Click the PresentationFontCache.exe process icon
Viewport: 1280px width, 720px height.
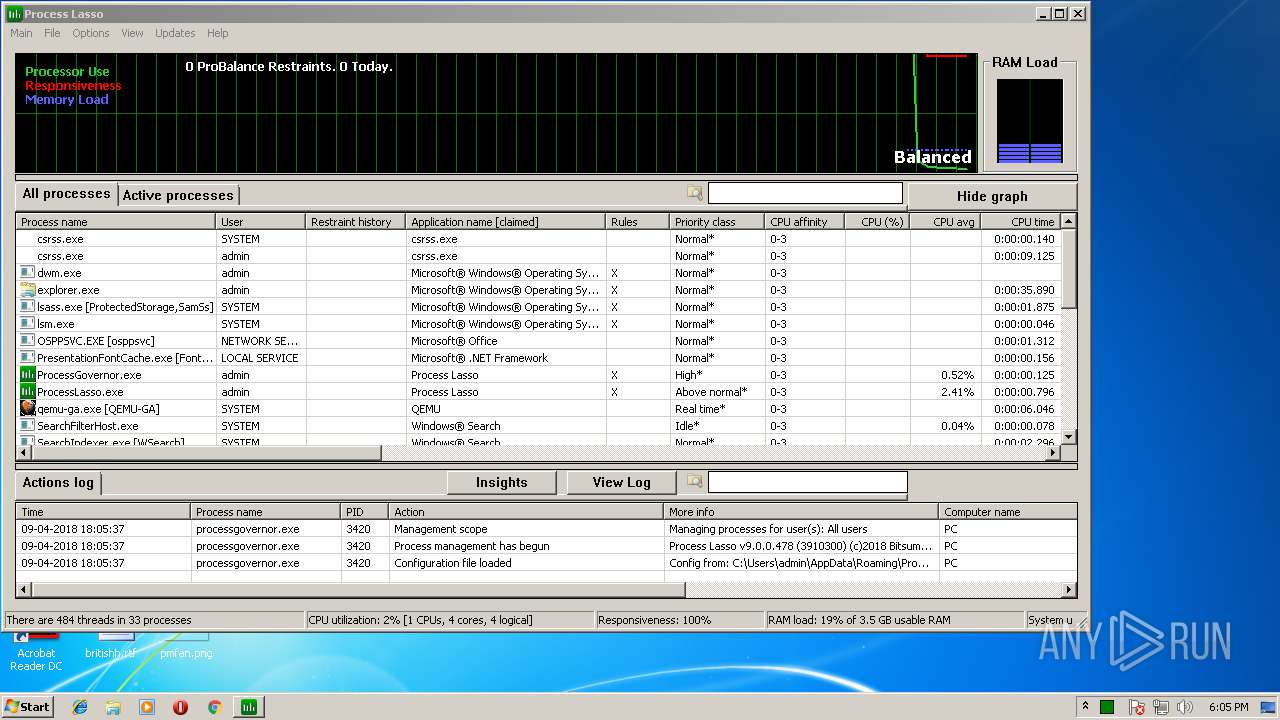[28, 358]
